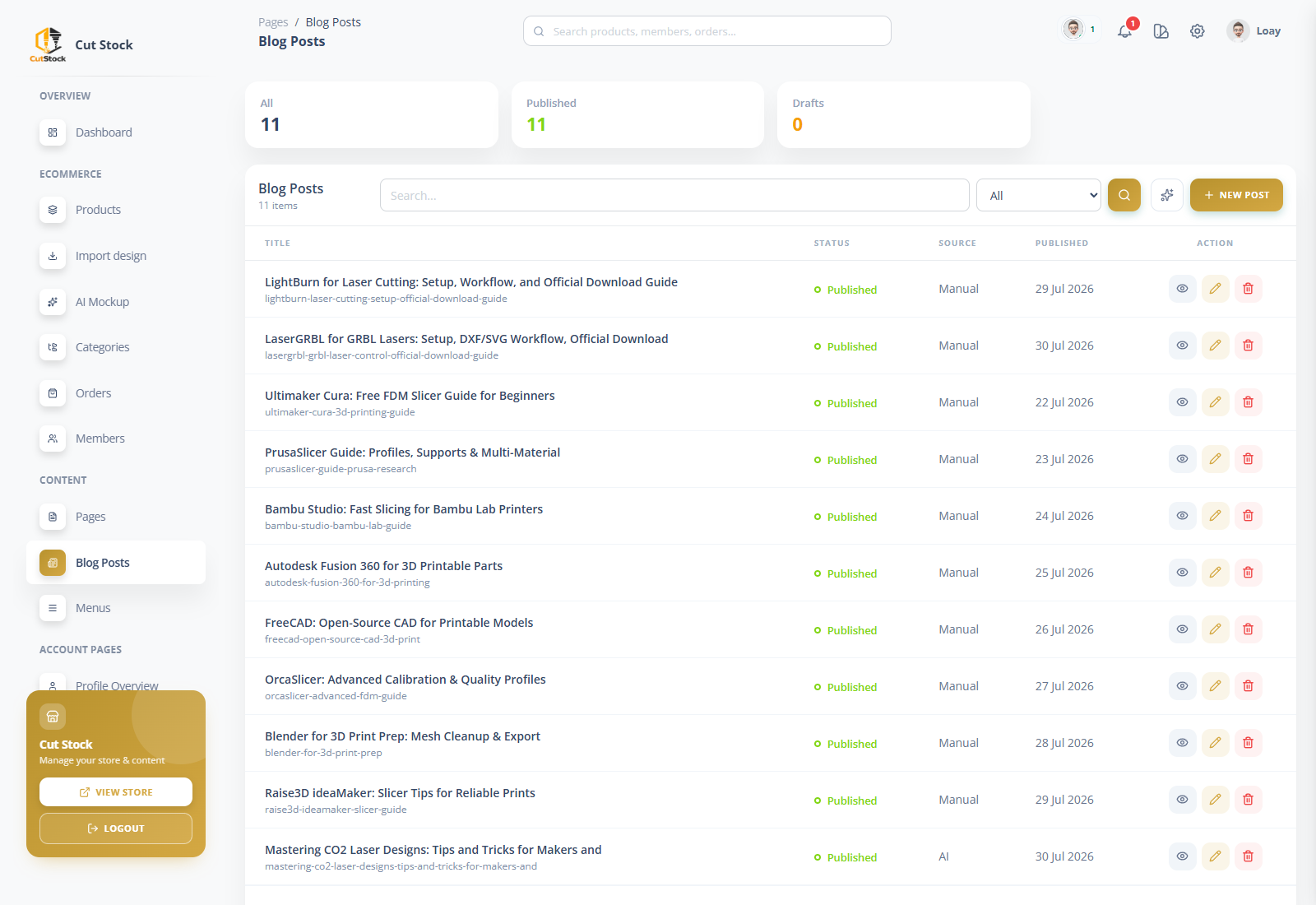Click the gold search magnifier button
Screen dimensions: 1316x905
click(x=1124, y=195)
